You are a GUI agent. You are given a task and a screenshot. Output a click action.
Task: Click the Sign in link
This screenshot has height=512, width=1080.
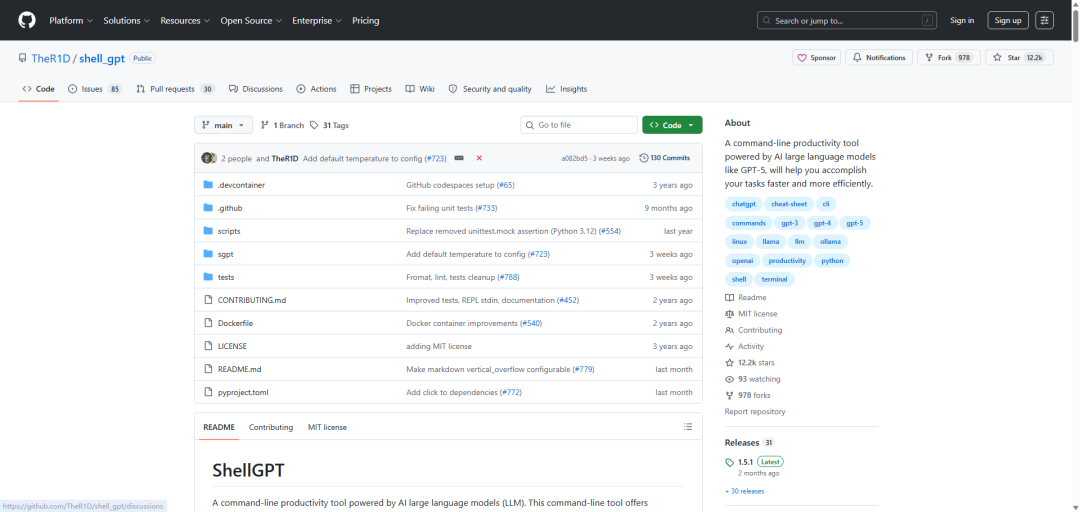click(962, 20)
